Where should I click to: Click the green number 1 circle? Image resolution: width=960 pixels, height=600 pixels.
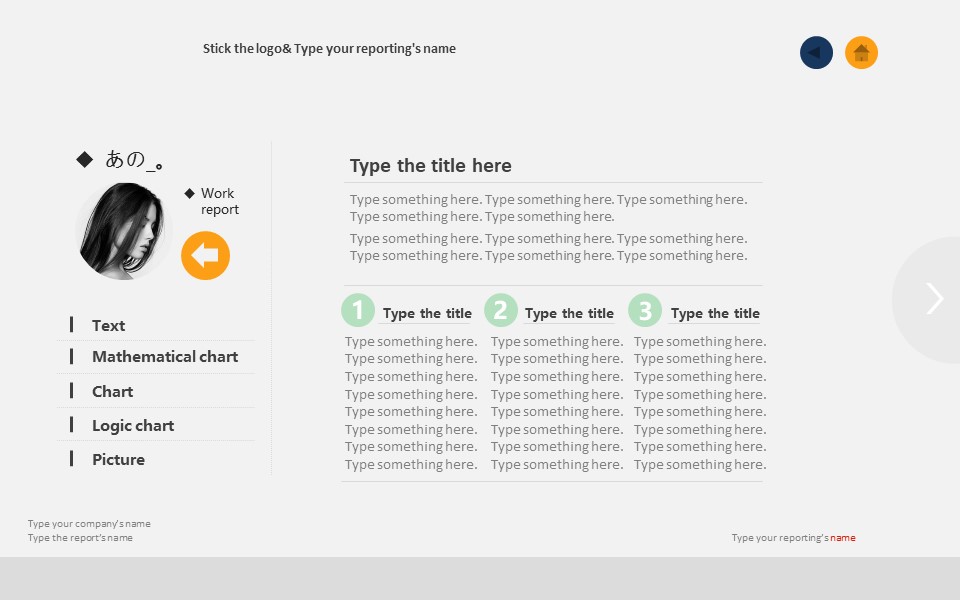tap(357, 310)
